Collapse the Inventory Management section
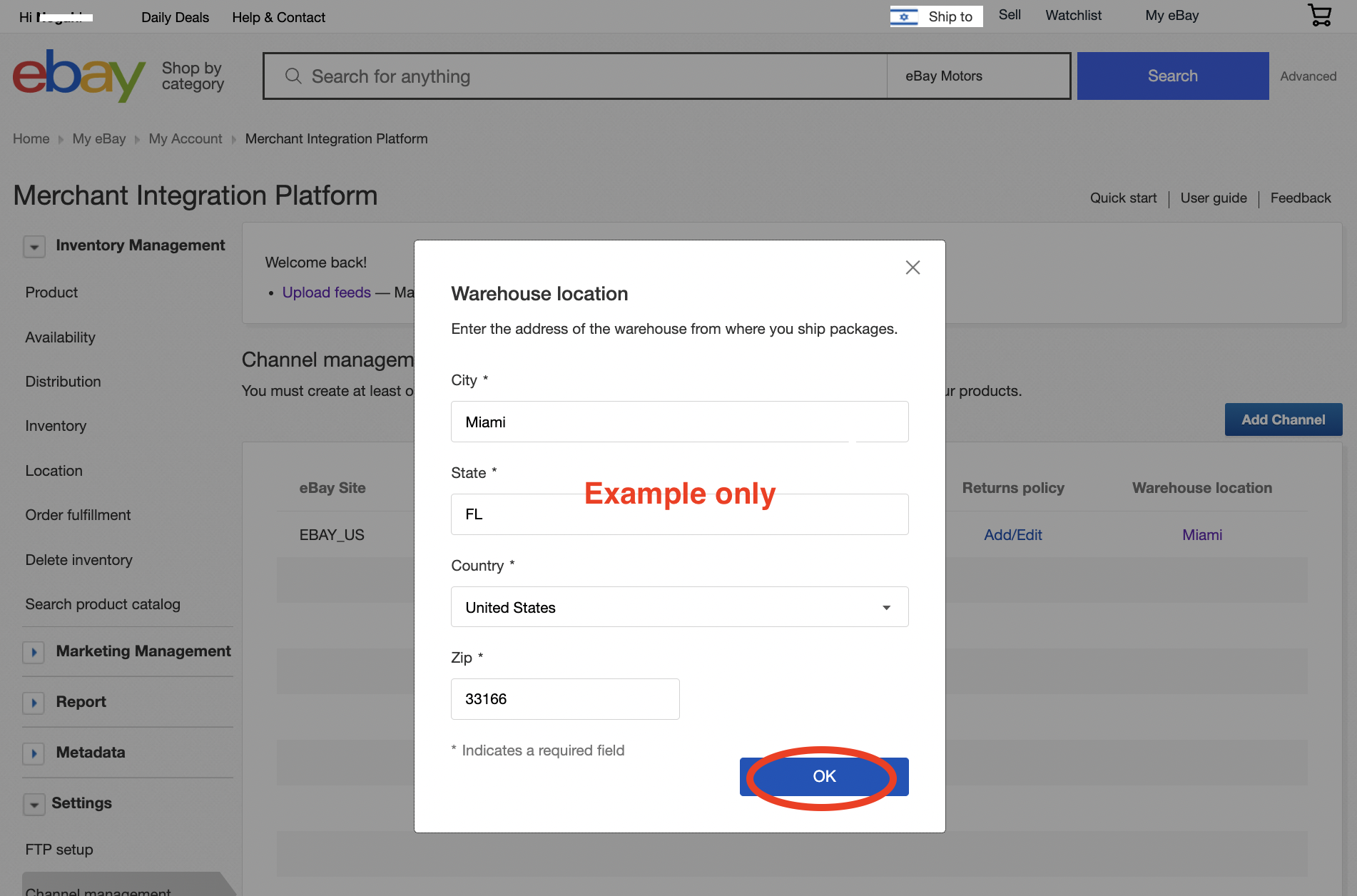This screenshot has height=896, width=1357. click(x=34, y=247)
